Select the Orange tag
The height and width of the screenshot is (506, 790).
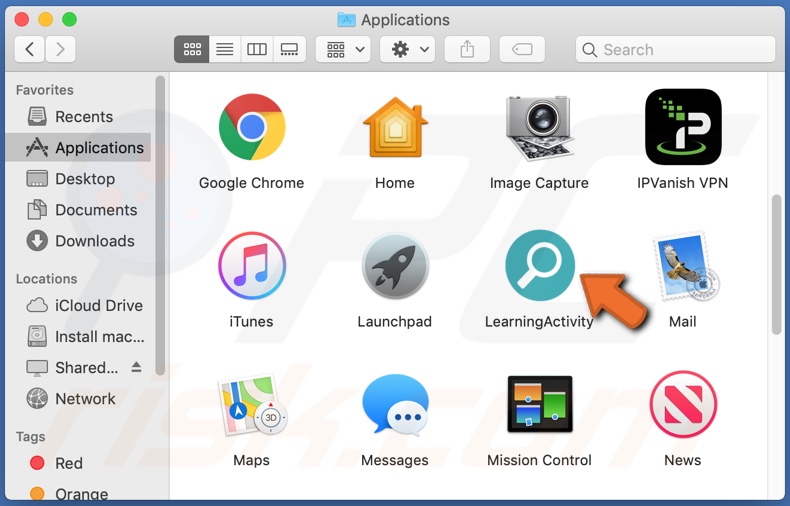(x=78, y=493)
